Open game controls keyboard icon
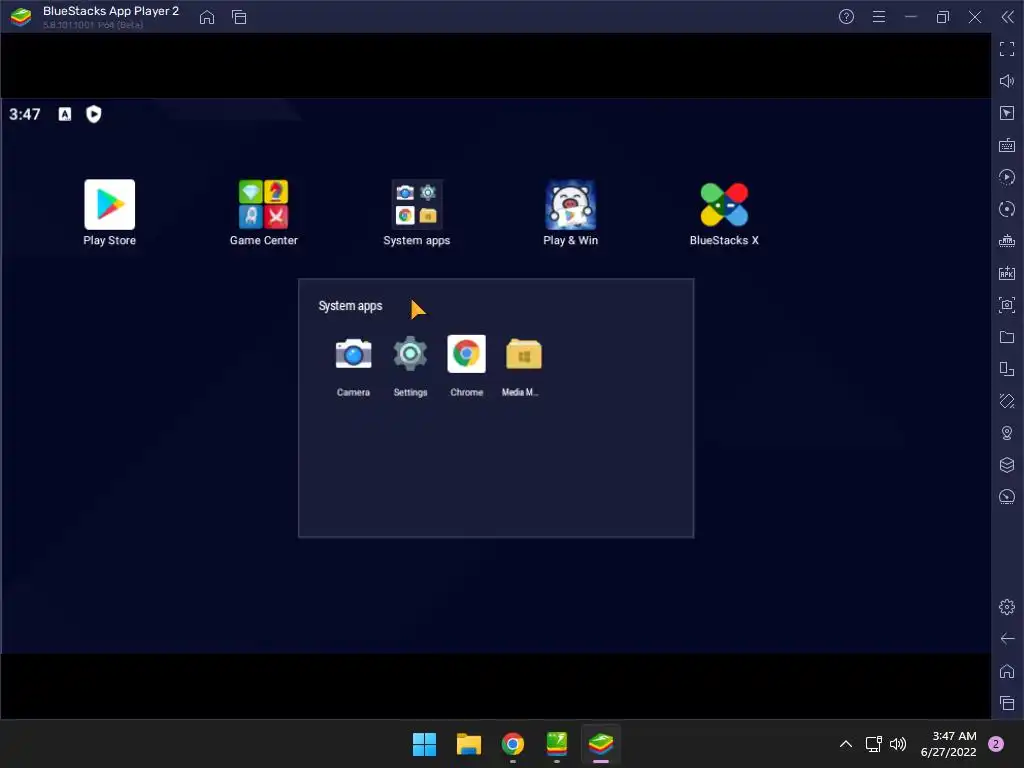 coord(1007,145)
